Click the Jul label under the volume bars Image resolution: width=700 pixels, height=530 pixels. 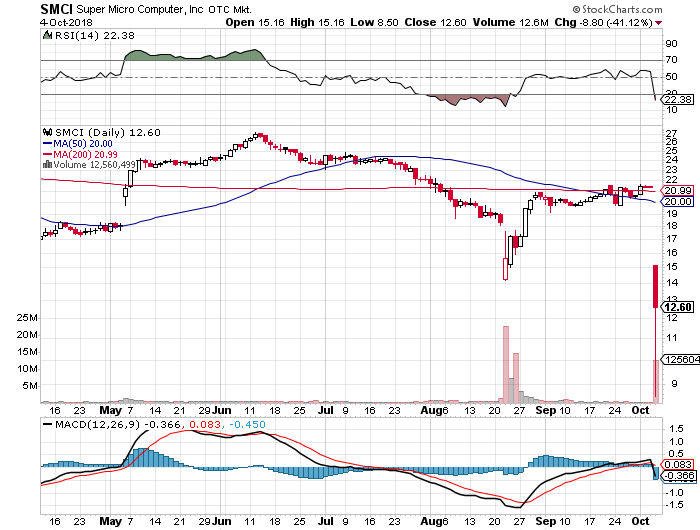click(x=326, y=410)
